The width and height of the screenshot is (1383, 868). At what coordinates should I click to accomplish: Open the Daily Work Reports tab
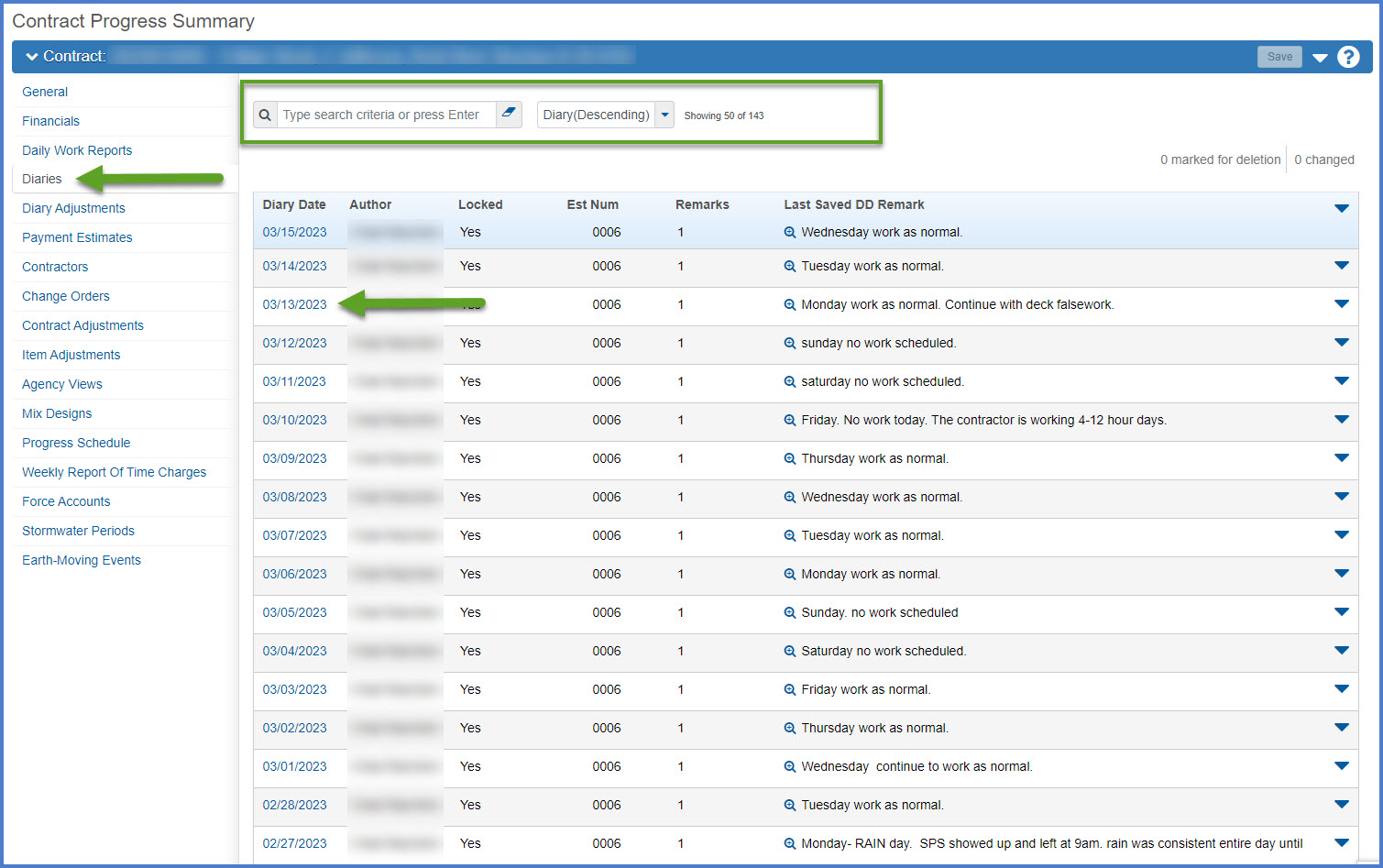(x=77, y=150)
